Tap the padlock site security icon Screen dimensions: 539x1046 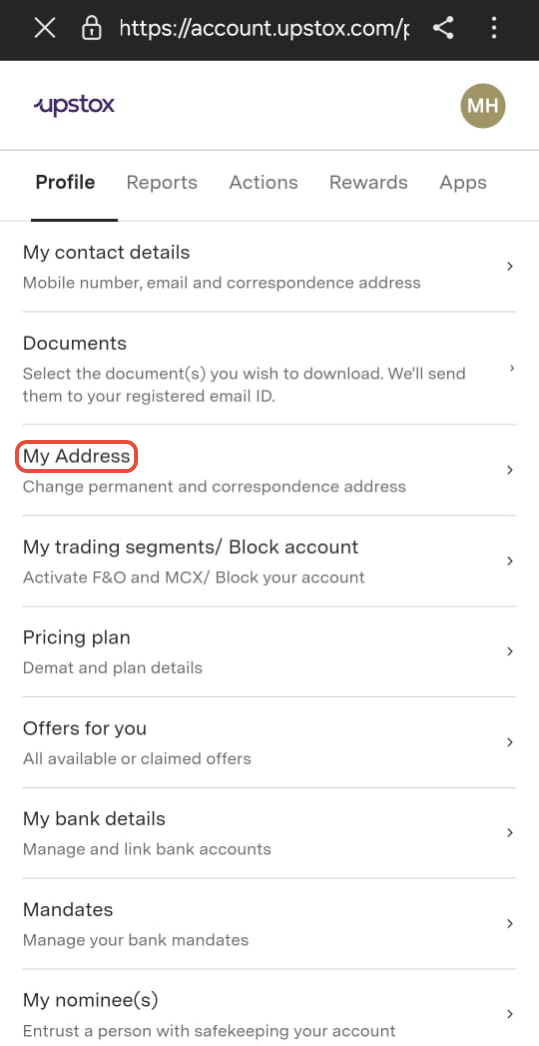pyautogui.click(x=91, y=28)
